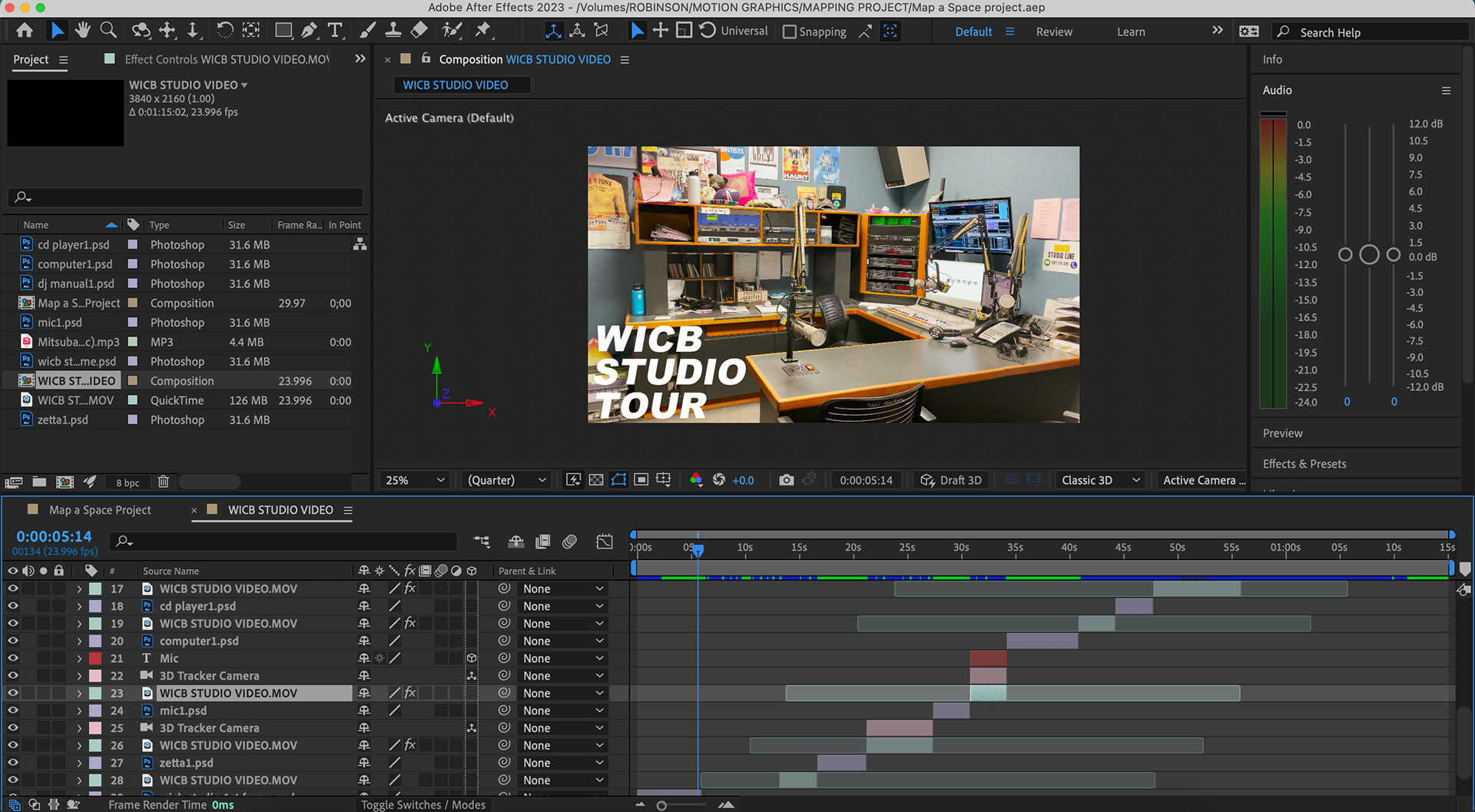Image resolution: width=1475 pixels, height=812 pixels.
Task: Open the (Quarter) resolution dropdown
Action: pyautogui.click(x=507, y=480)
